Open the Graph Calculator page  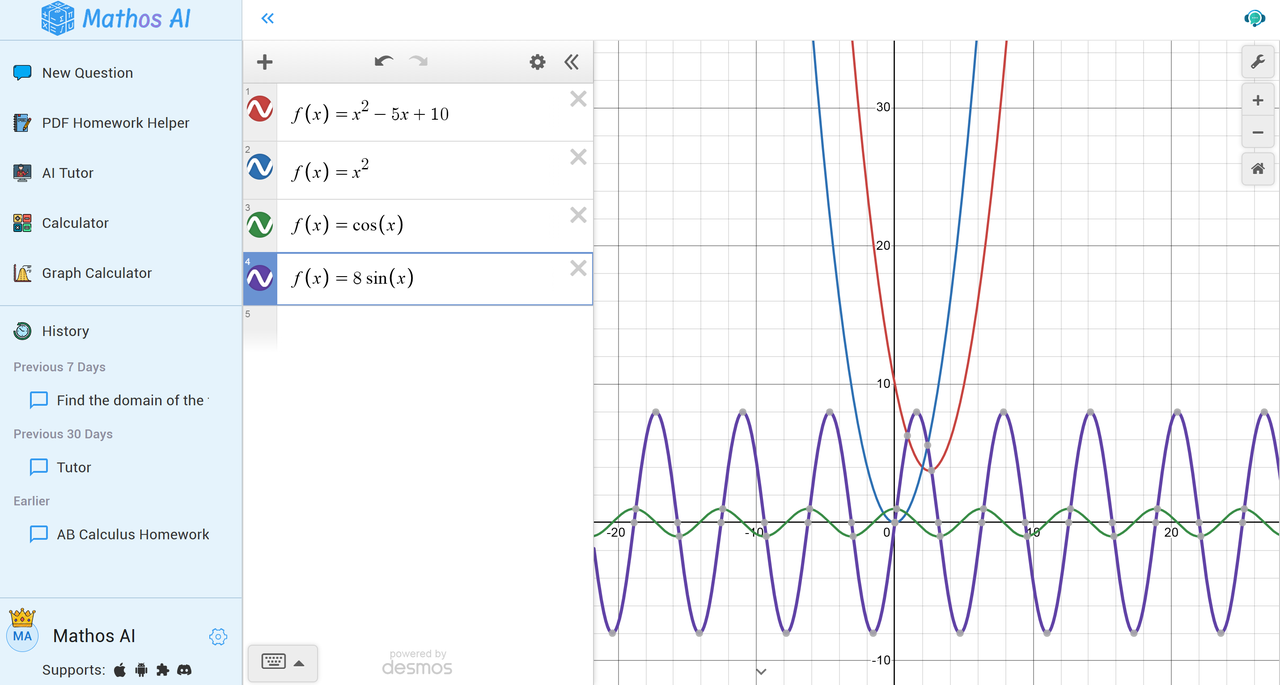pos(96,273)
